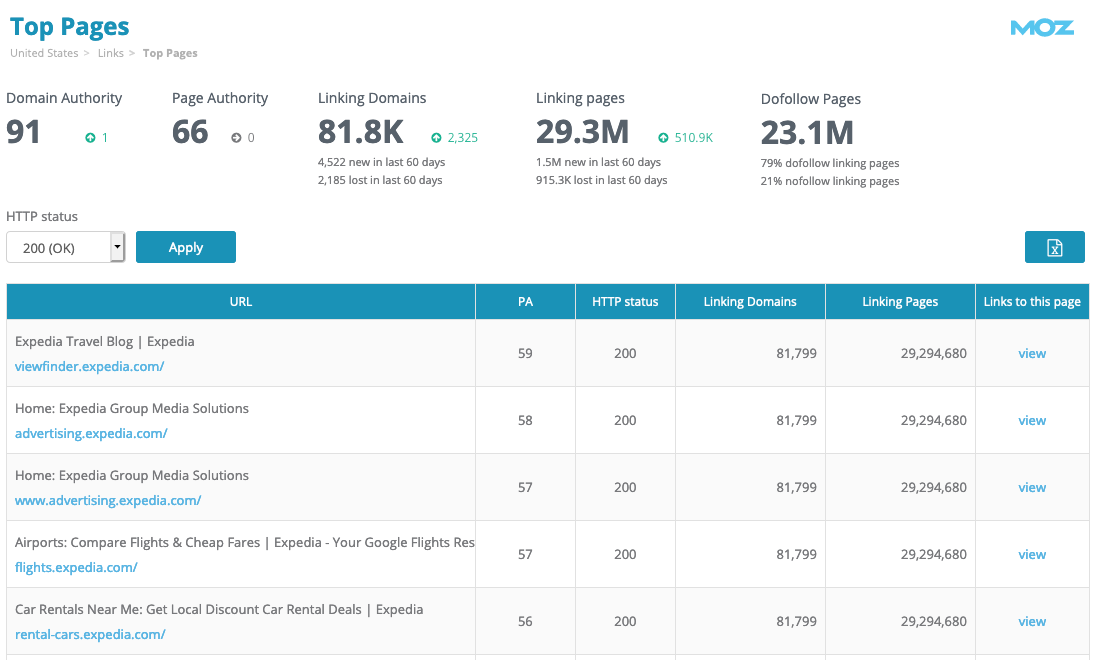Navigate to Links in the breadcrumb
This screenshot has height=660, width=1095.
pos(110,52)
